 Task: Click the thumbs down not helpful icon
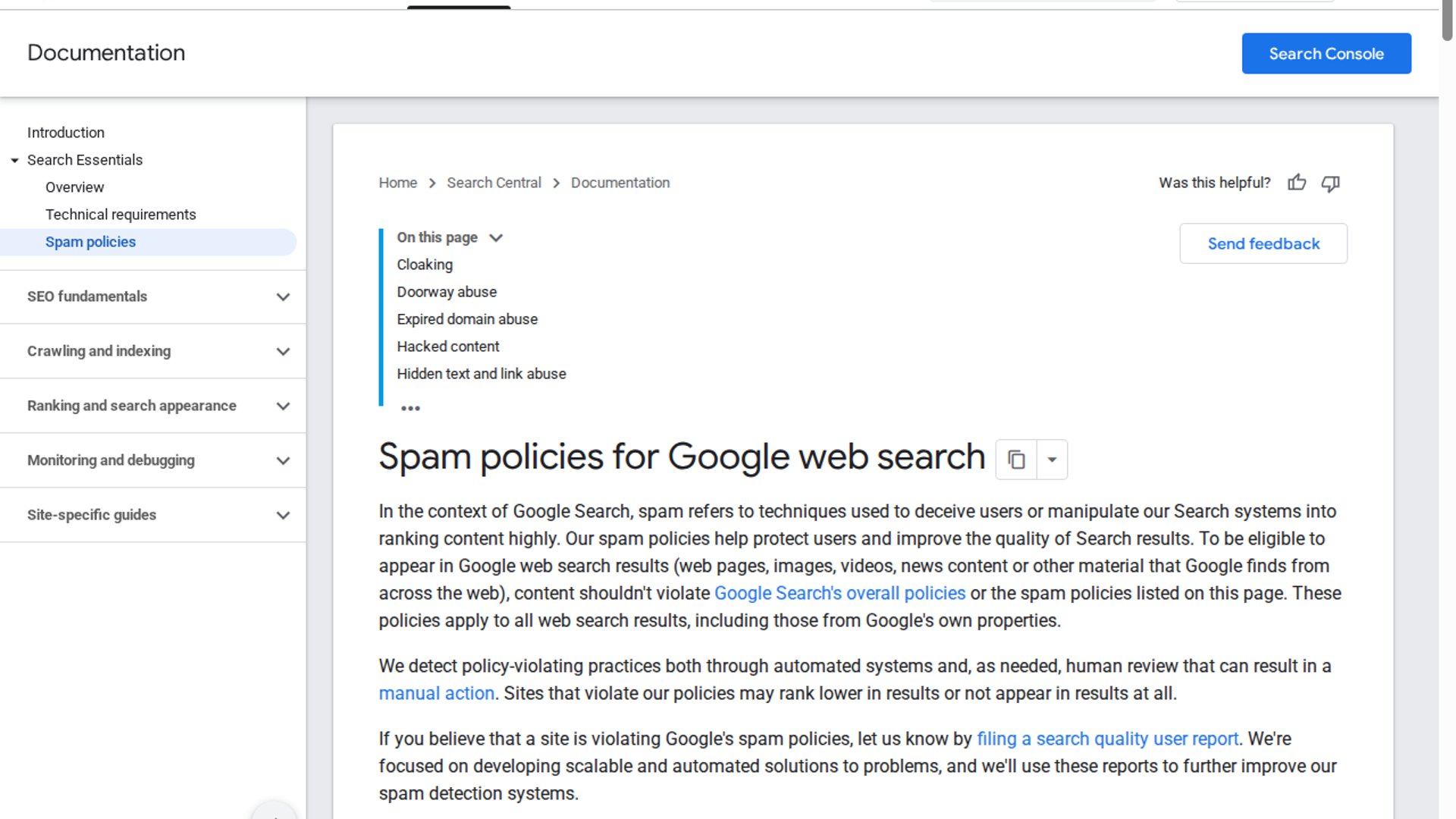1331,183
